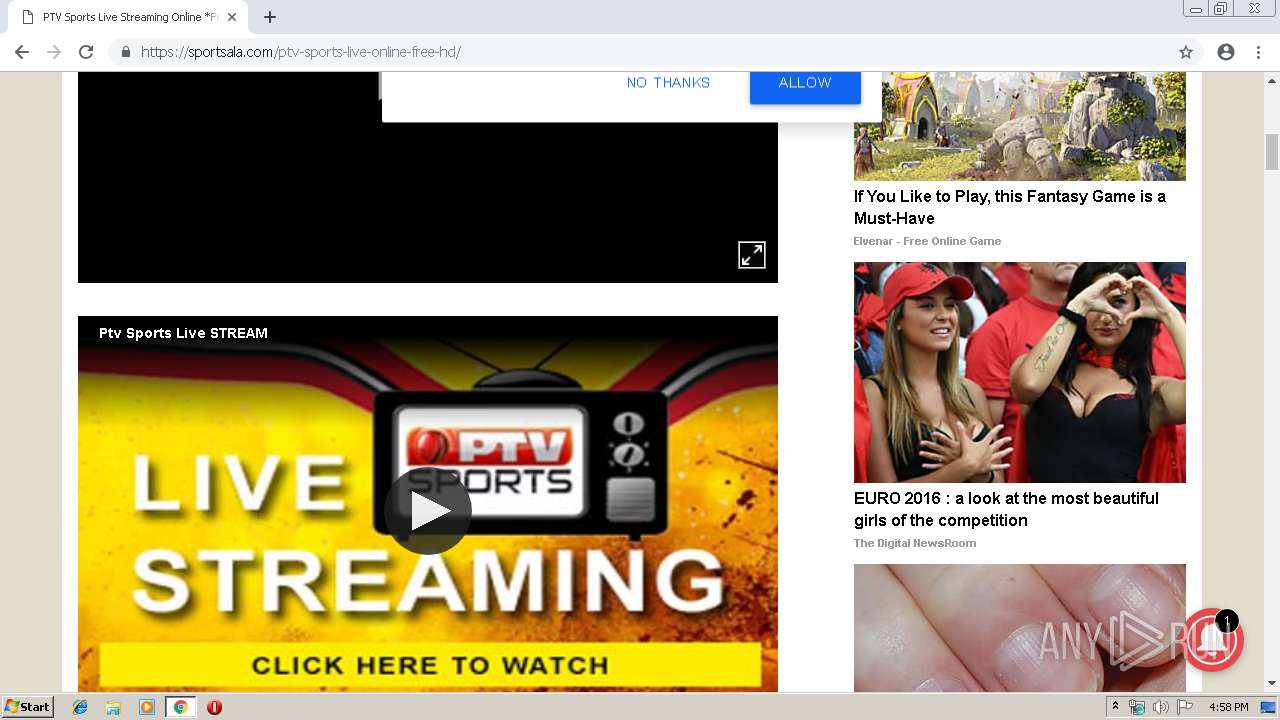Image resolution: width=1280 pixels, height=720 pixels.
Task: Open The Digital NewsRoom source label
Action: click(x=915, y=543)
